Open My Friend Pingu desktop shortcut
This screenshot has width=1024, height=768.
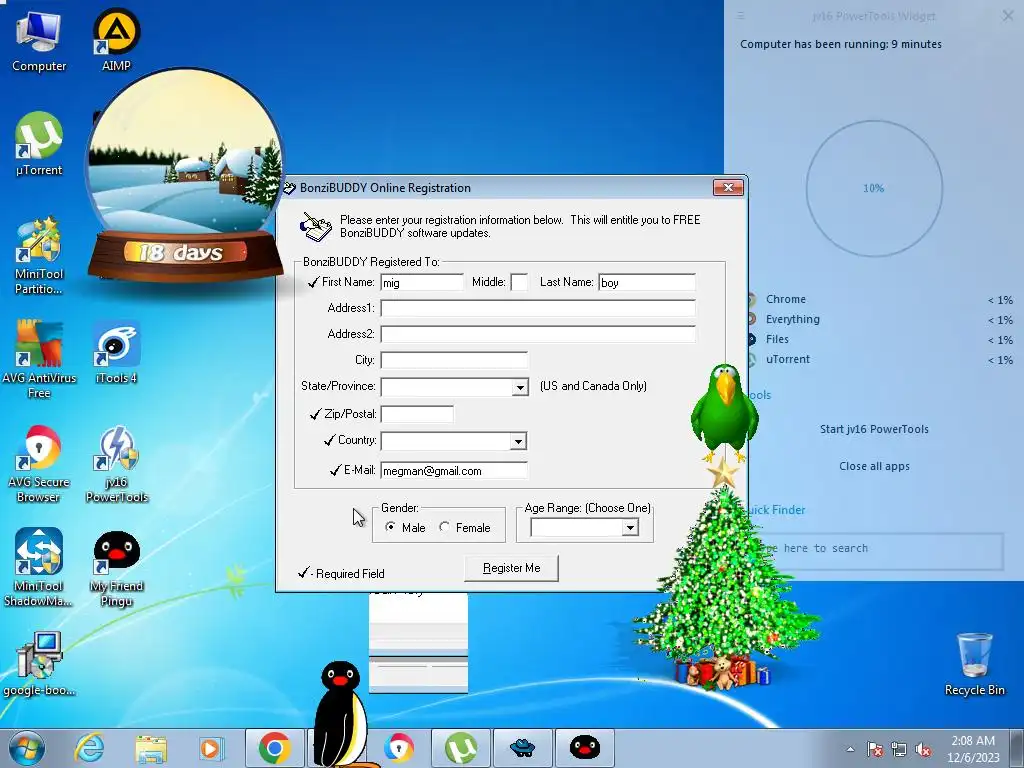(x=116, y=568)
